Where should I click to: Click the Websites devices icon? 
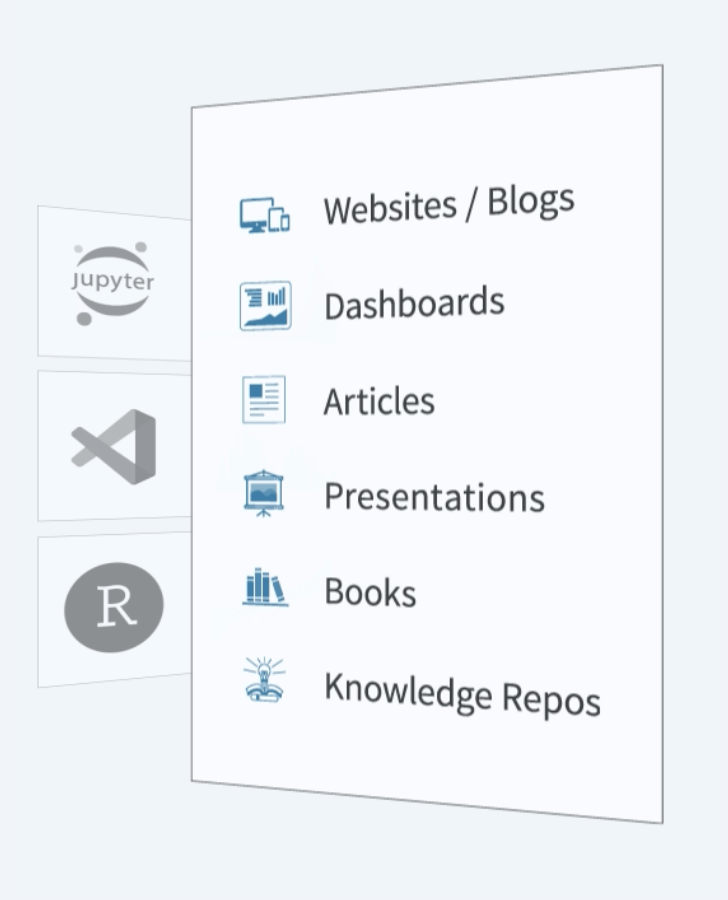pos(264,215)
